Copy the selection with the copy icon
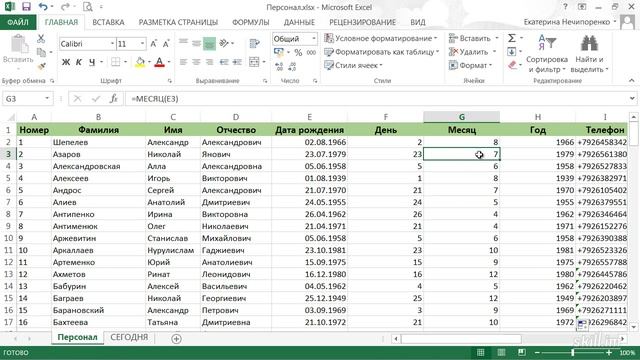Screen dimensions: 640x360 click(41, 52)
